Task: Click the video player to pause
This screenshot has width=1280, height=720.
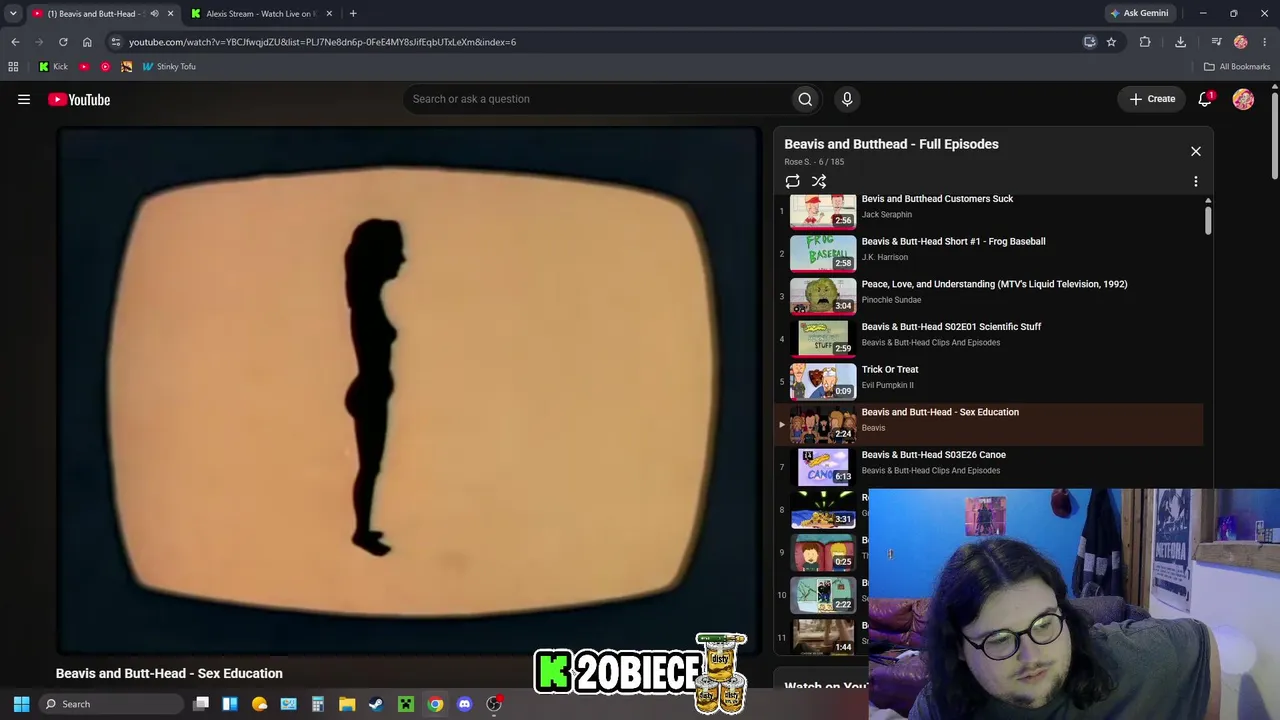Action: click(x=408, y=390)
